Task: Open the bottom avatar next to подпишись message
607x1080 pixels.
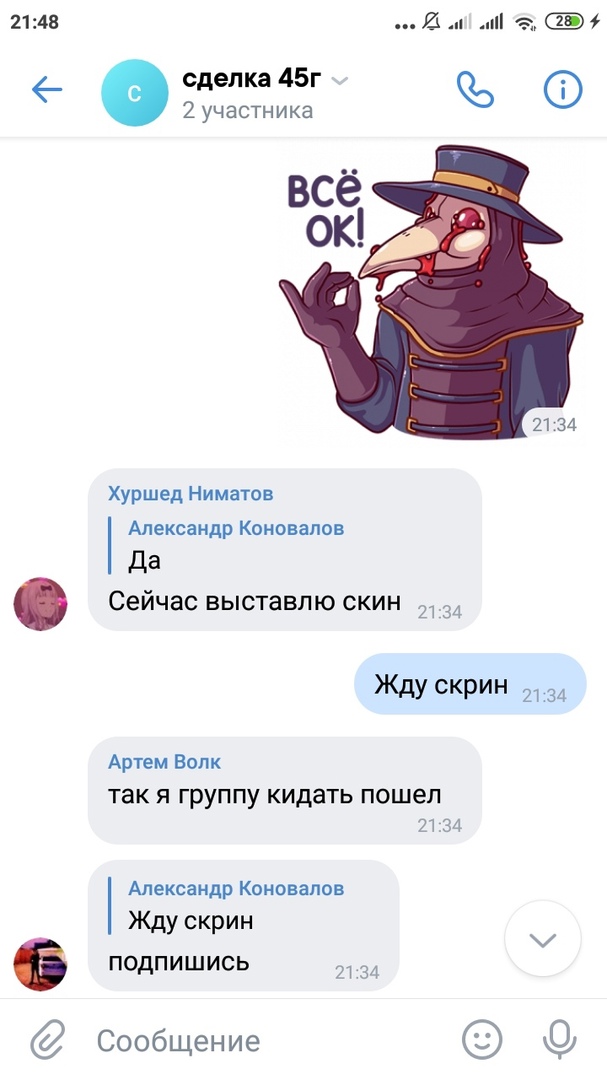Action: [x=41, y=964]
